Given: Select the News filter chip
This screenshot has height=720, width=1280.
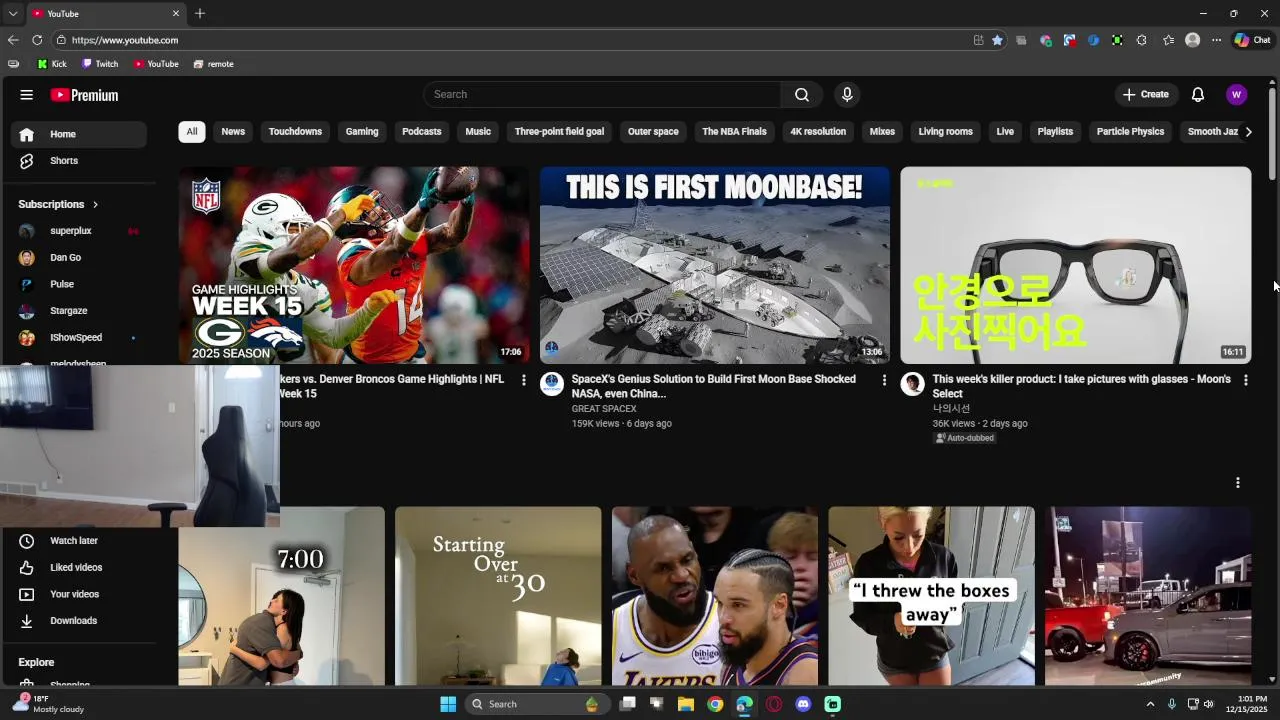Looking at the screenshot, I should point(233,132).
